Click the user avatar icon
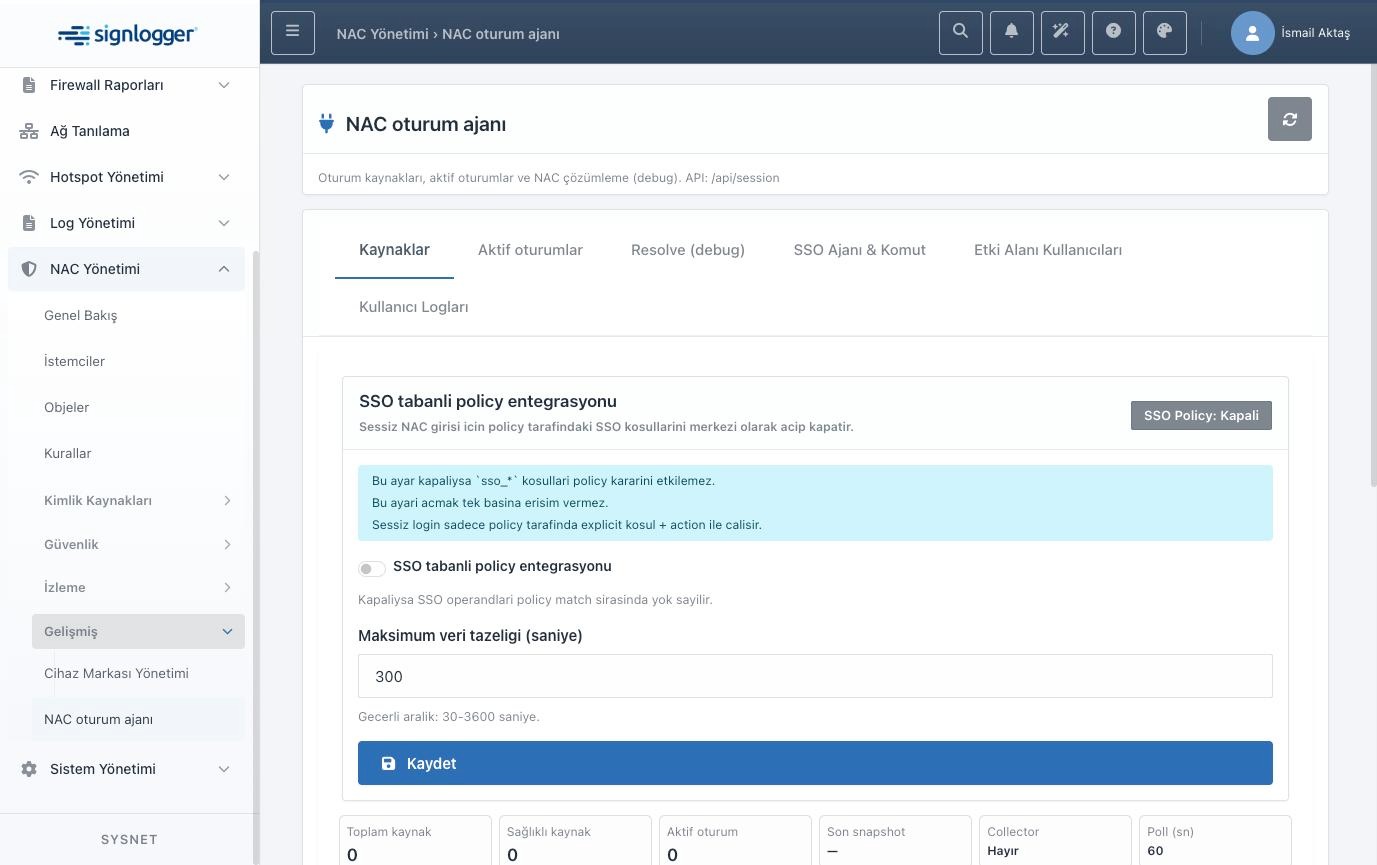1377x865 pixels. click(1252, 33)
